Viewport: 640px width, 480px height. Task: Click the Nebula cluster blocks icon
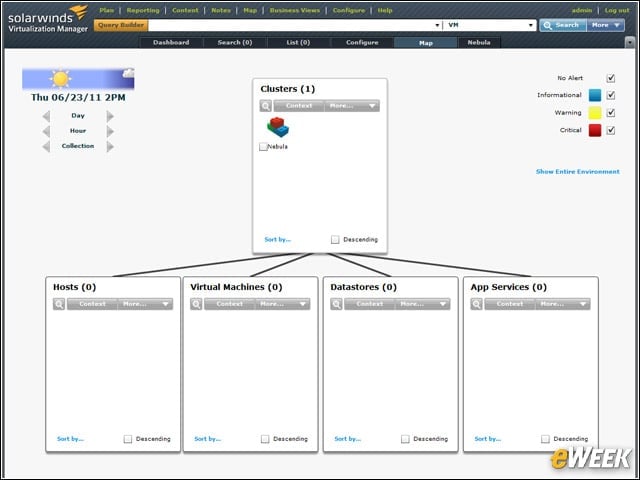[x=278, y=127]
